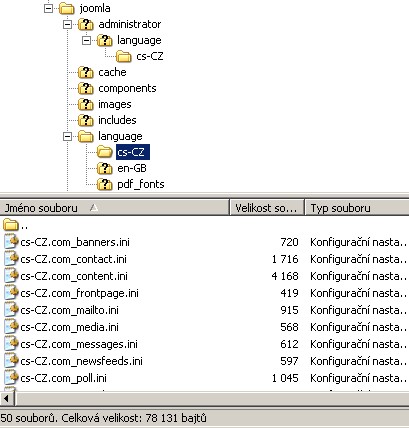Viewport: 409px width, 428px height.
Task: Click the highlighted cs-CZ folder icon
Action: click(x=105, y=152)
